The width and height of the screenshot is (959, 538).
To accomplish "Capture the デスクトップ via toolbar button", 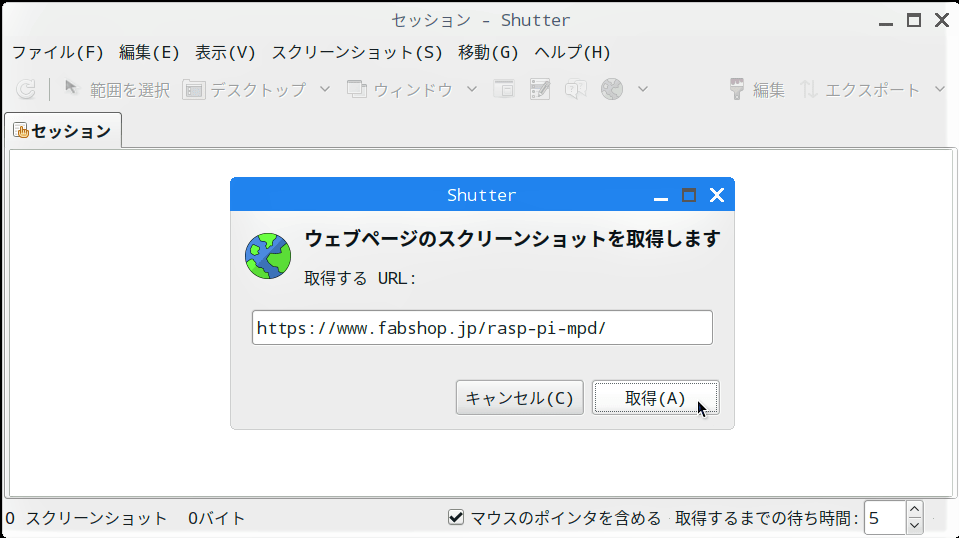I will [x=245, y=89].
